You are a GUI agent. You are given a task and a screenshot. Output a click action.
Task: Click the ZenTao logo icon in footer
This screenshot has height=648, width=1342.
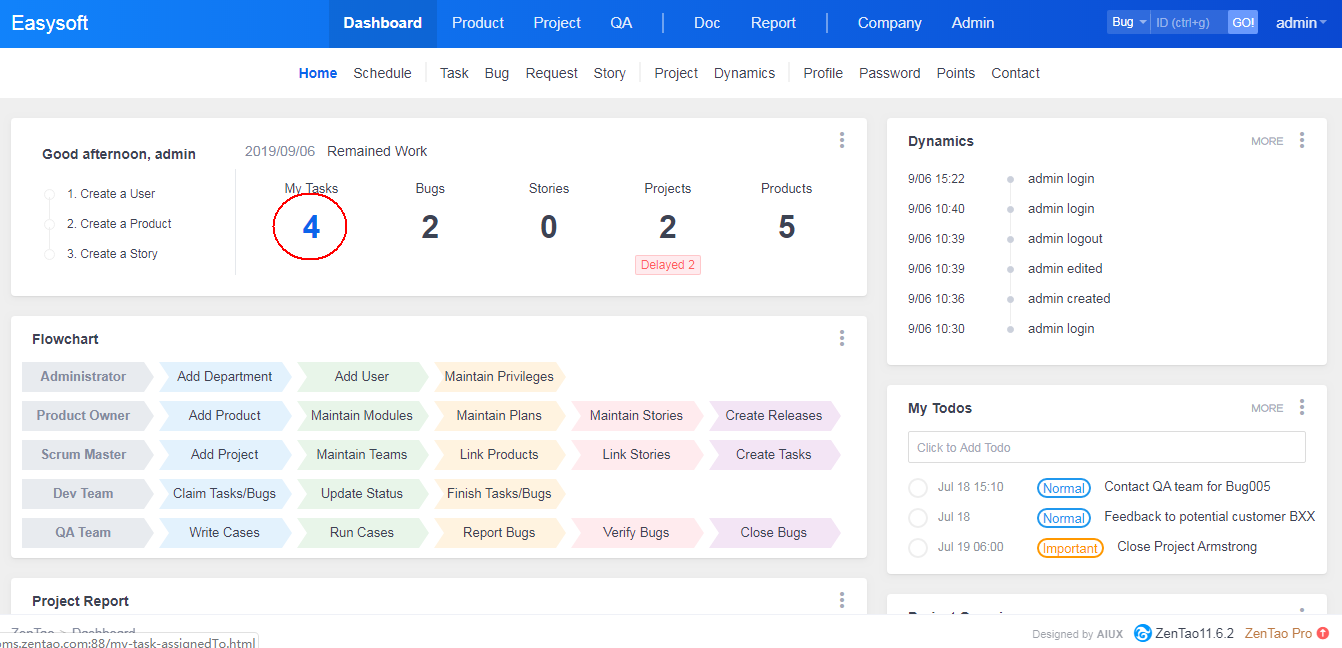coord(1143,633)
